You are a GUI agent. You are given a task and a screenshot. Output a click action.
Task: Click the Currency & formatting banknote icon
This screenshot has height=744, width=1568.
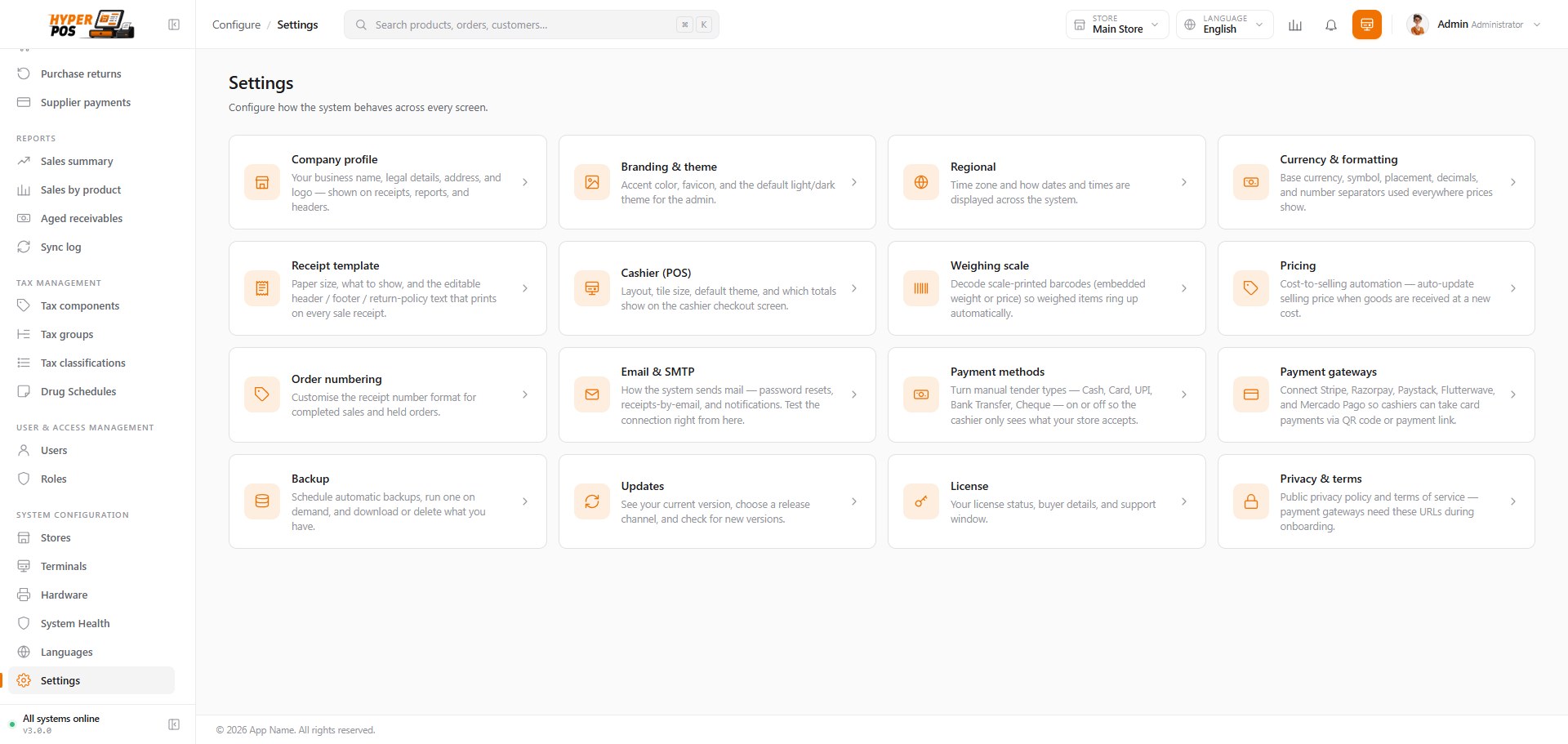pos(1251,182)
